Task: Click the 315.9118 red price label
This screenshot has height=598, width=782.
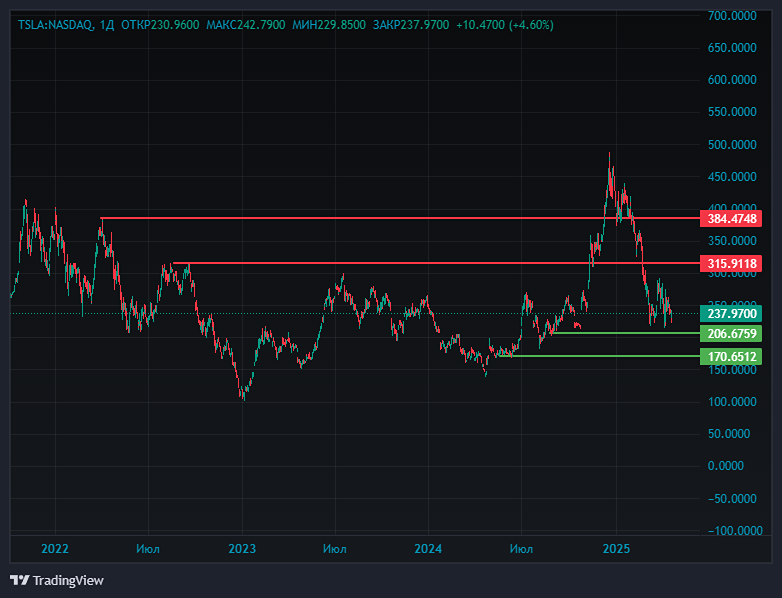Action: (x=731, y=263)
